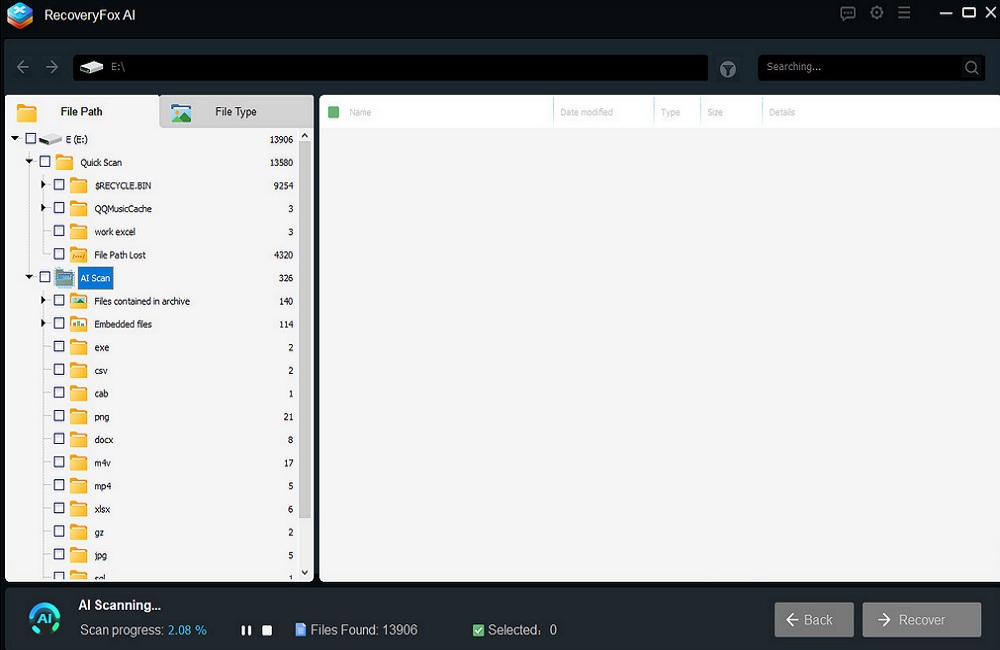Open the hamburger menu icon
The width and height of the screenshot is (1000, 650).
click(904, 13)
